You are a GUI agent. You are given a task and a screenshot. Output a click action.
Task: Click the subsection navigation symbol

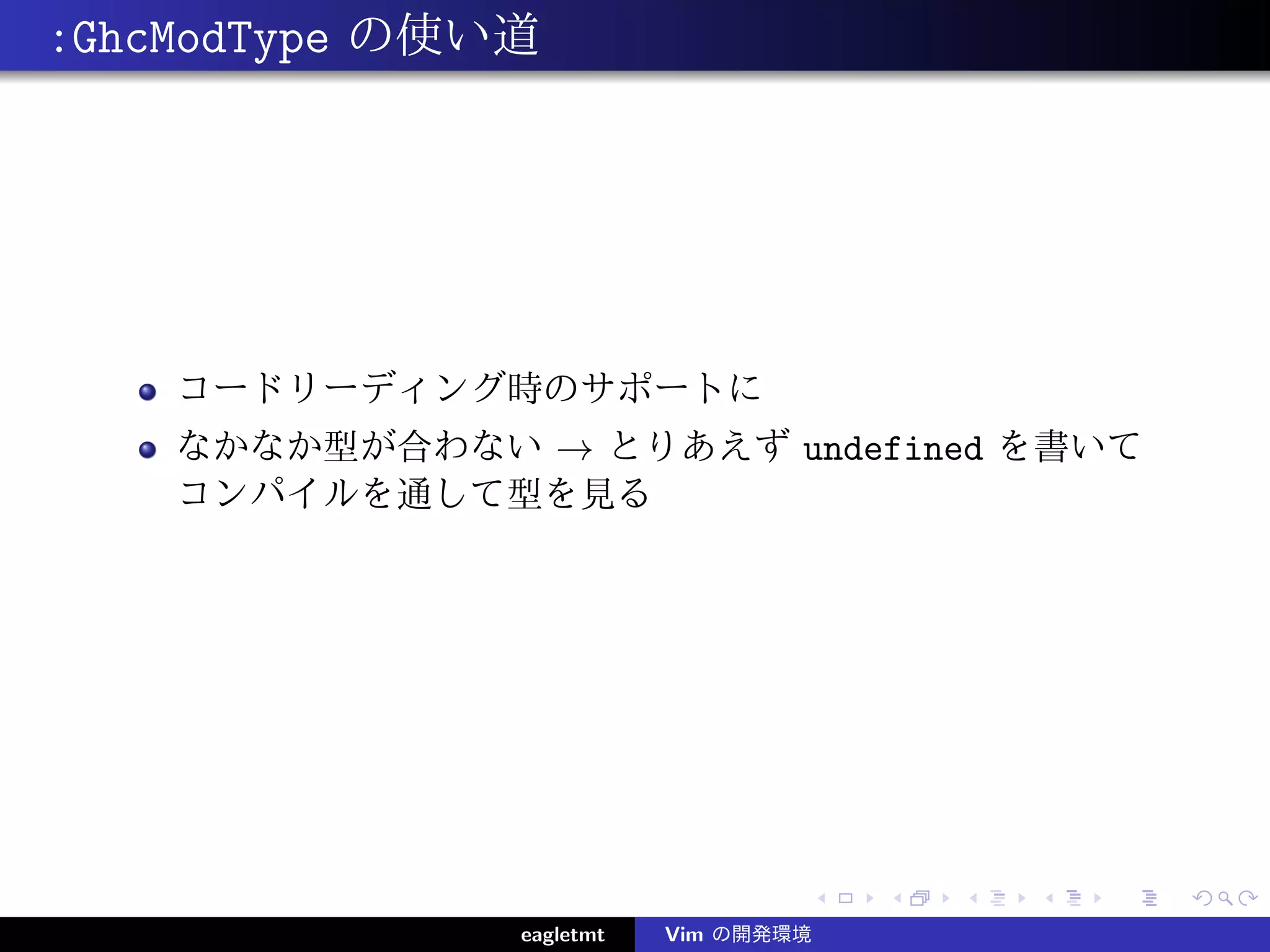(998, 898)
